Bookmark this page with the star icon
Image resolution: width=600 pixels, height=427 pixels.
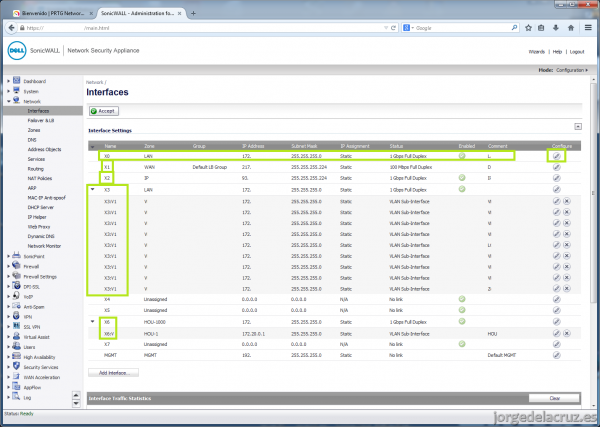pos(528,28)
